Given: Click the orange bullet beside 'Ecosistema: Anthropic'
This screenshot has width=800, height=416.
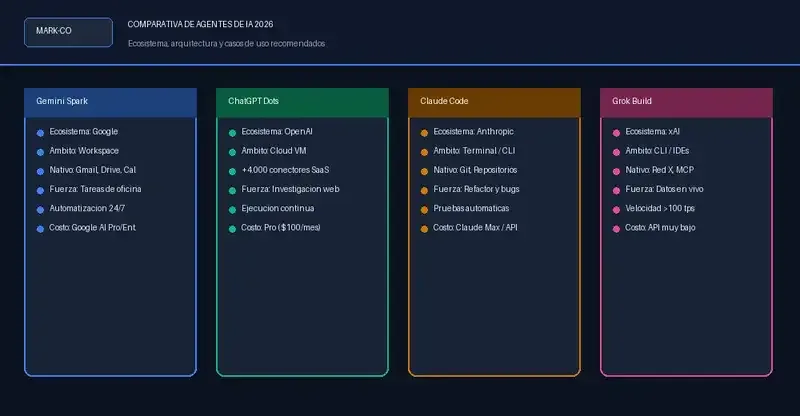Looking at the screenshot, I should point(424,133).
